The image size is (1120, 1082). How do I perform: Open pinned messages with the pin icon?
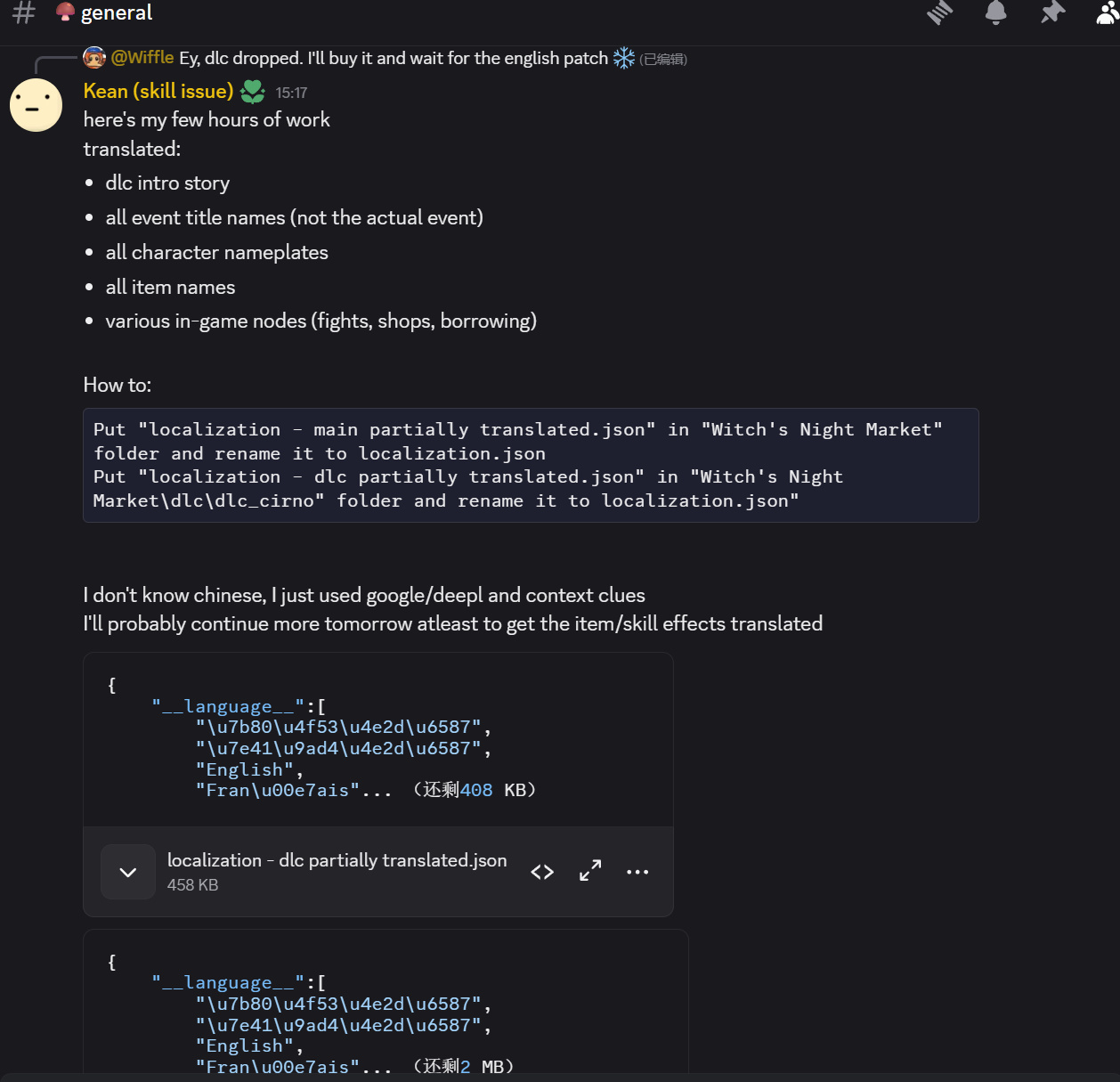[x=1052, y=13]
